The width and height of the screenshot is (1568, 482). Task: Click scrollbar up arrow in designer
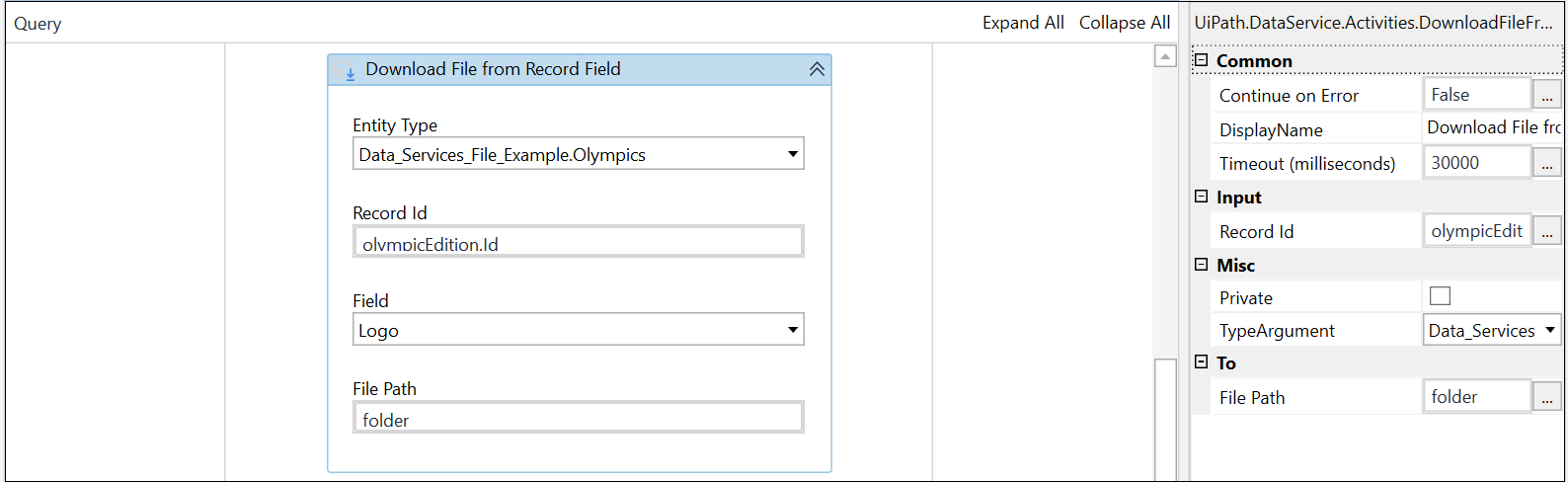tap(1165, 56)
